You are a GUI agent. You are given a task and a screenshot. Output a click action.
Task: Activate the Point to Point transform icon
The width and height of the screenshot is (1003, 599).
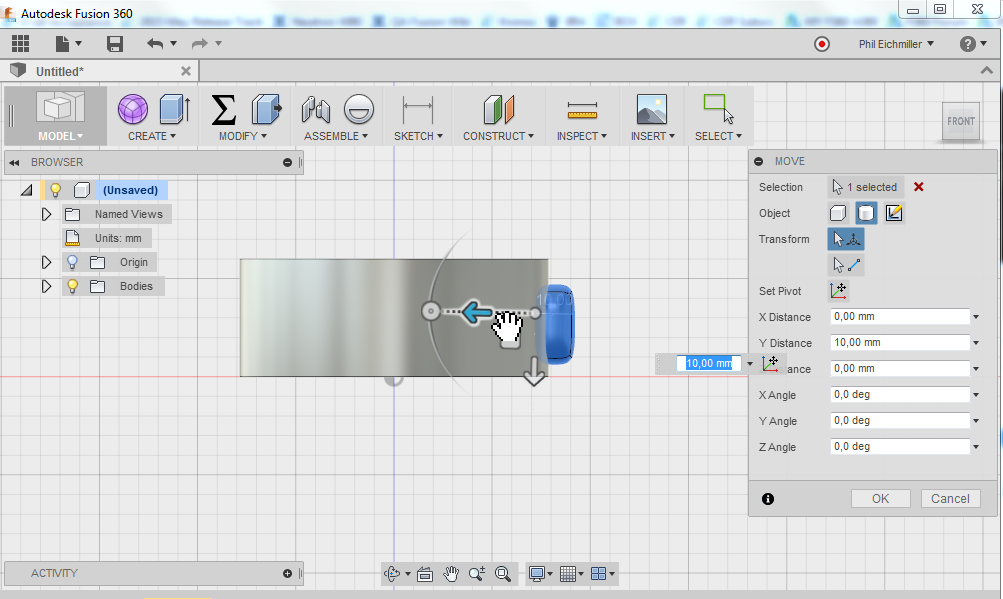click(x=845, y=264)
